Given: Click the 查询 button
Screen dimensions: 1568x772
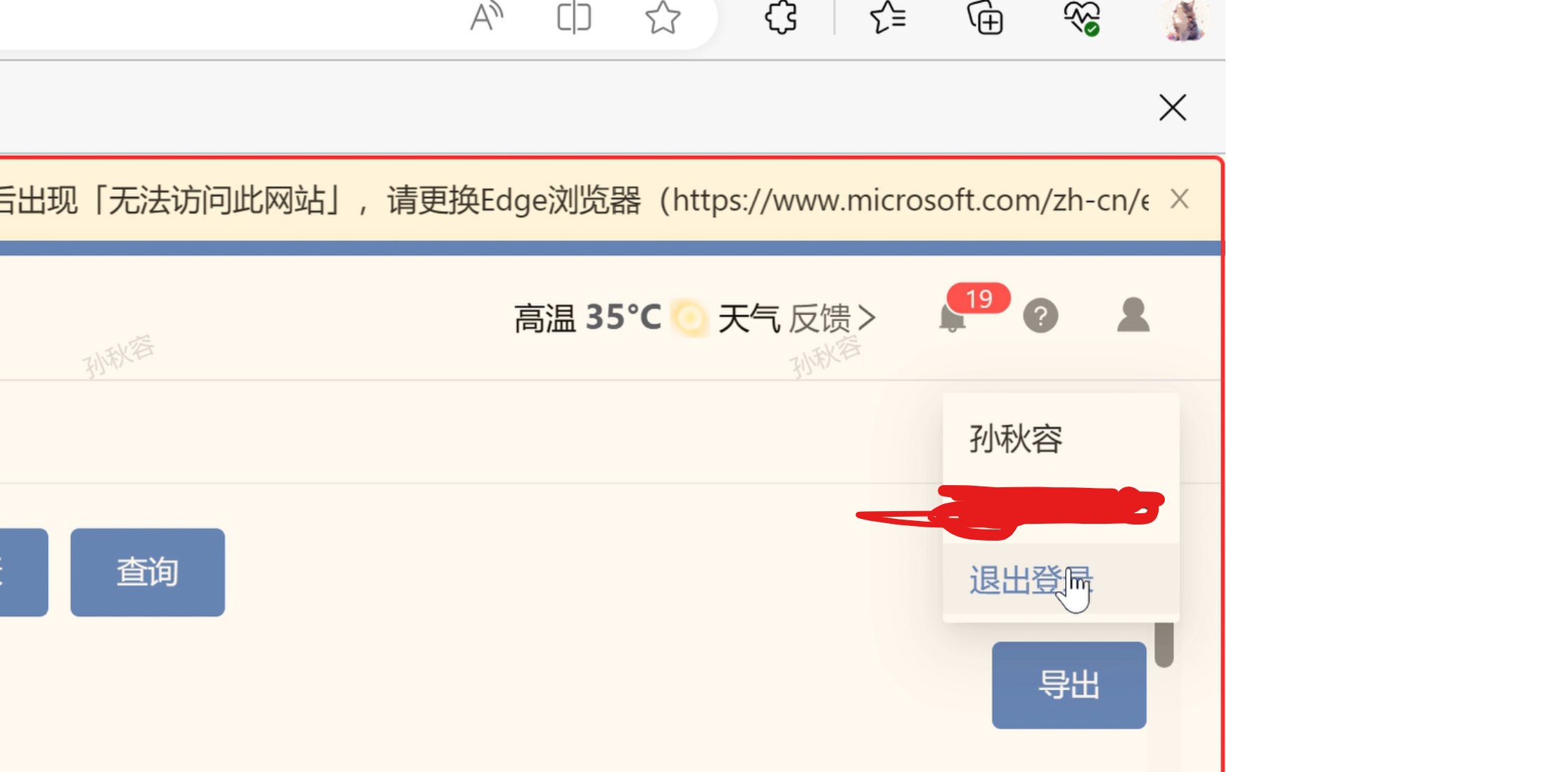Looking at the screenshot, I should click(148, 572).
